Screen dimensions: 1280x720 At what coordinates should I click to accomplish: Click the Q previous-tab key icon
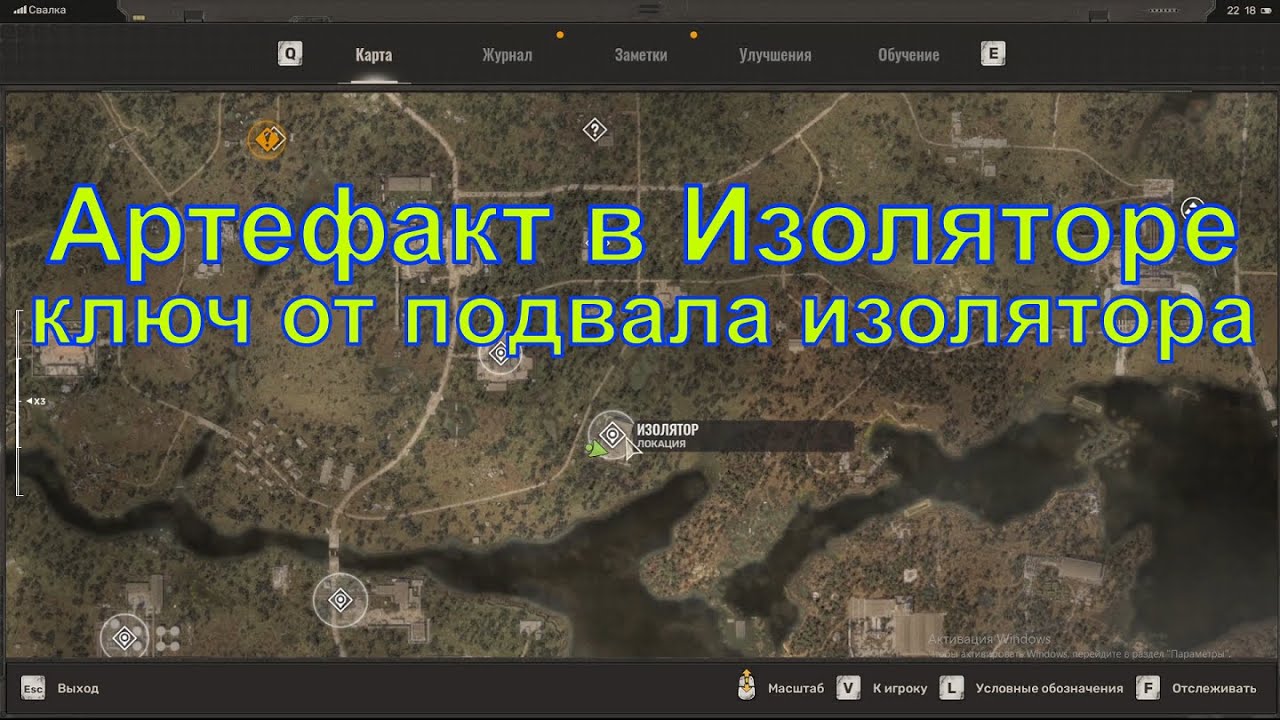tap(289, 54)
